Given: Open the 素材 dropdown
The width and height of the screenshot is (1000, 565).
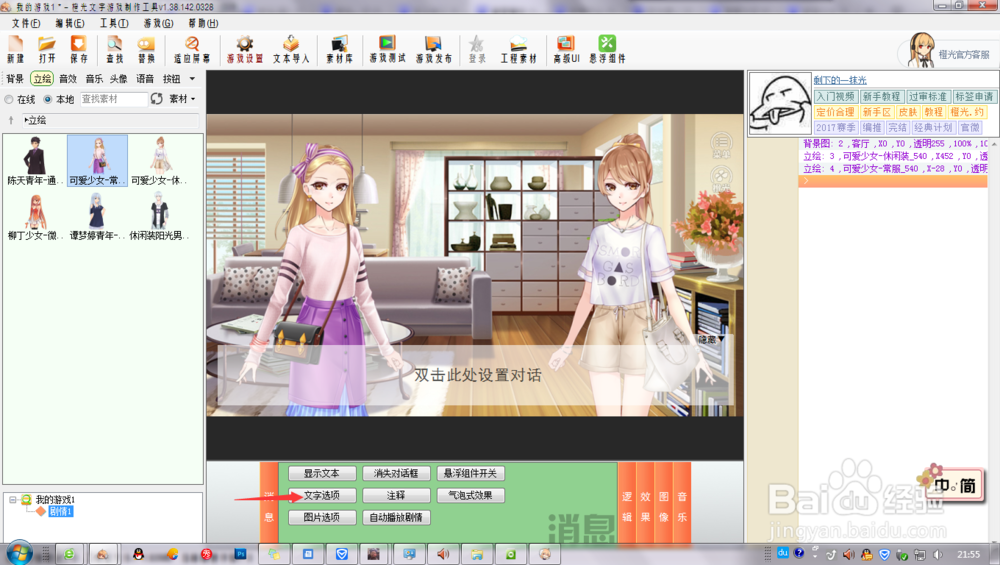Looking at the screenshot, I should pyautogui.click(x=182, y=99).
